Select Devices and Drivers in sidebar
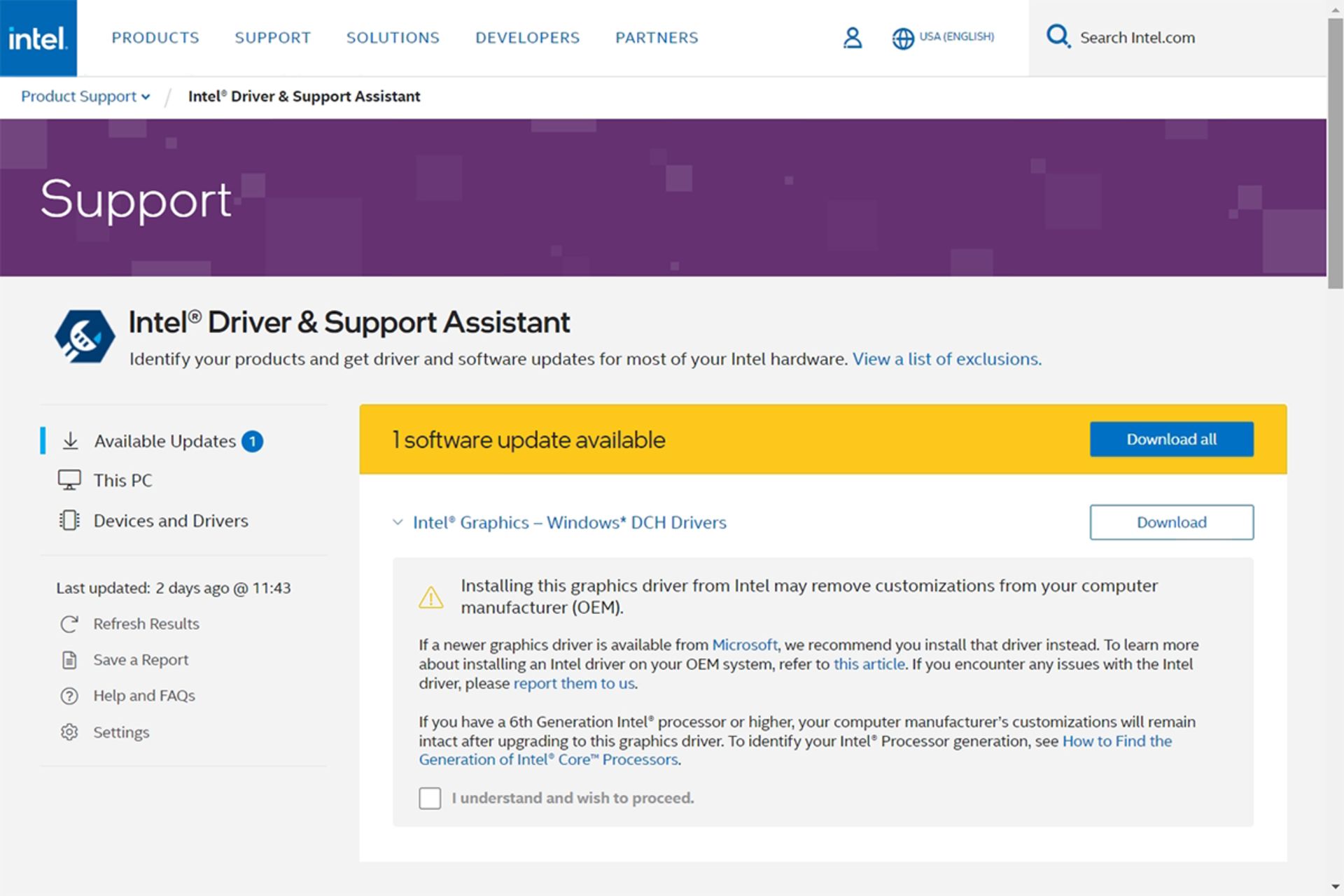This screenshot has height=896, width=1344. 171,521
